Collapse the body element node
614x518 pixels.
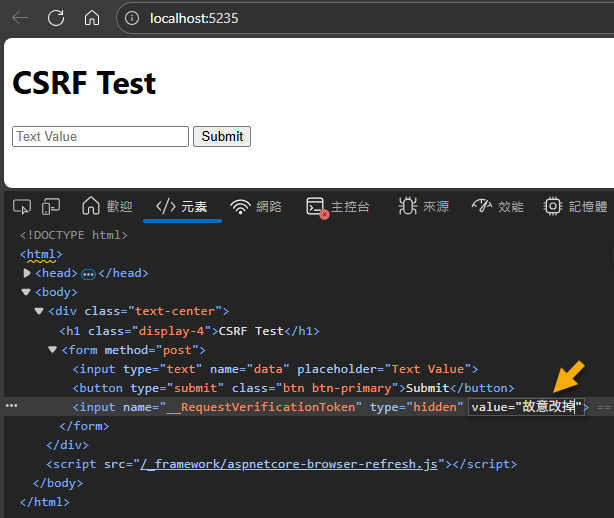click(x=27, y=292)
